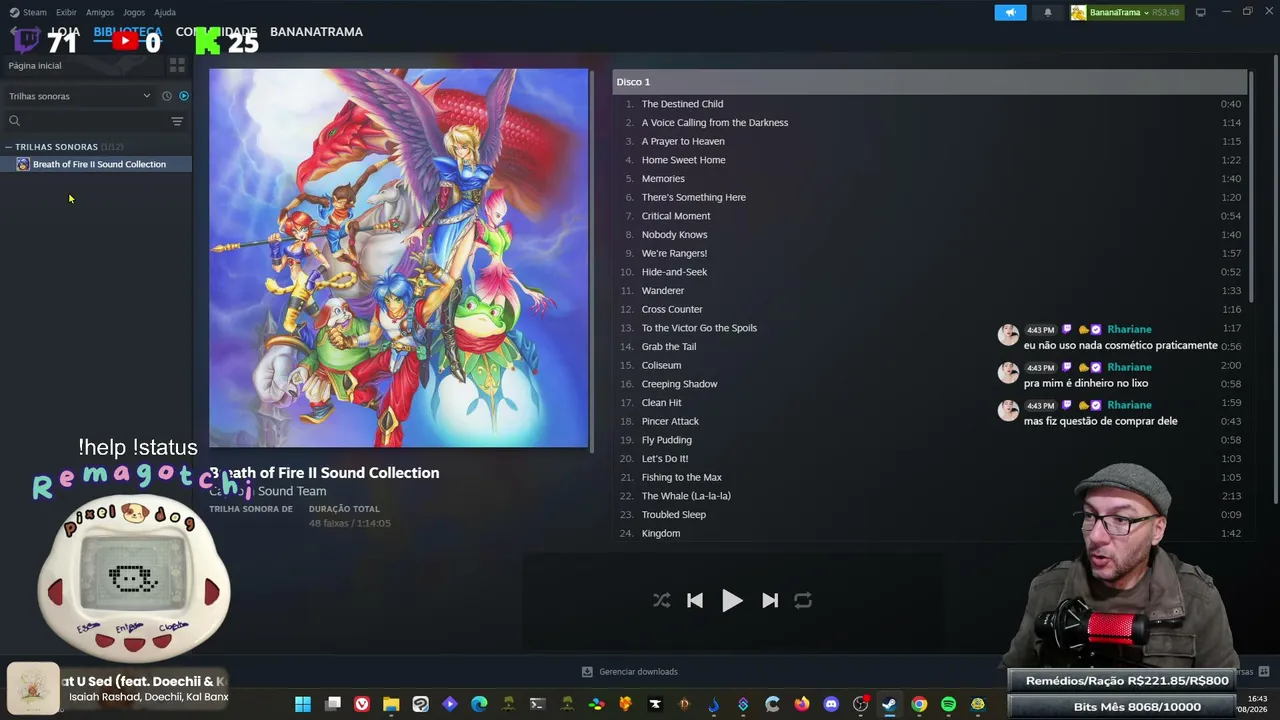Sort library by recent activity clock icon
Viewport: 1280px width, 720px height.
(167, 96)
